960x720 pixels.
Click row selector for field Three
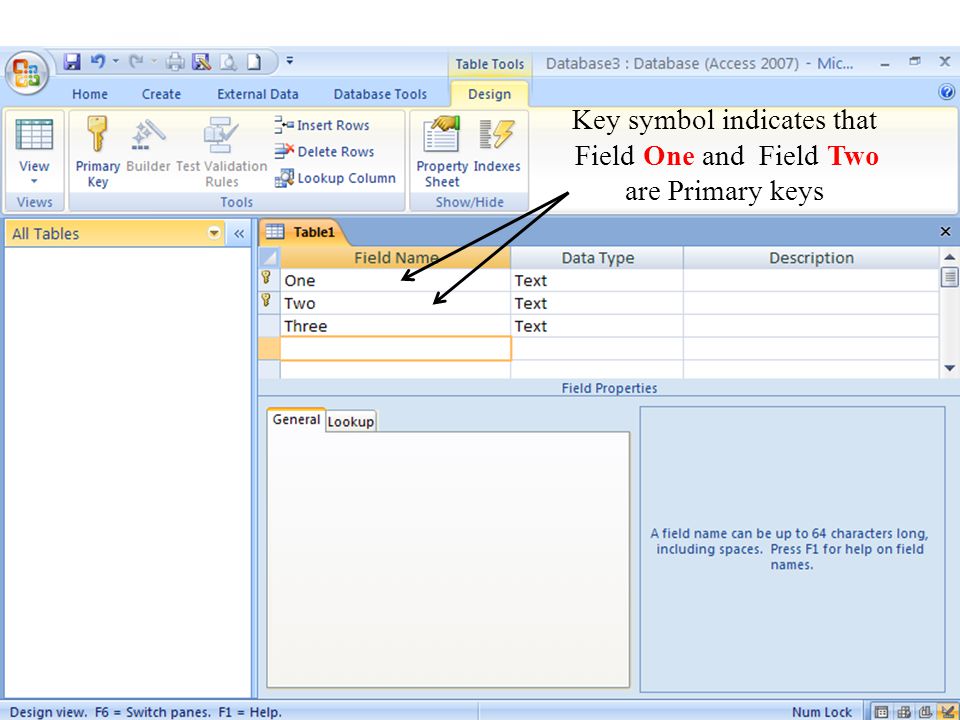(x=269, y=325)
